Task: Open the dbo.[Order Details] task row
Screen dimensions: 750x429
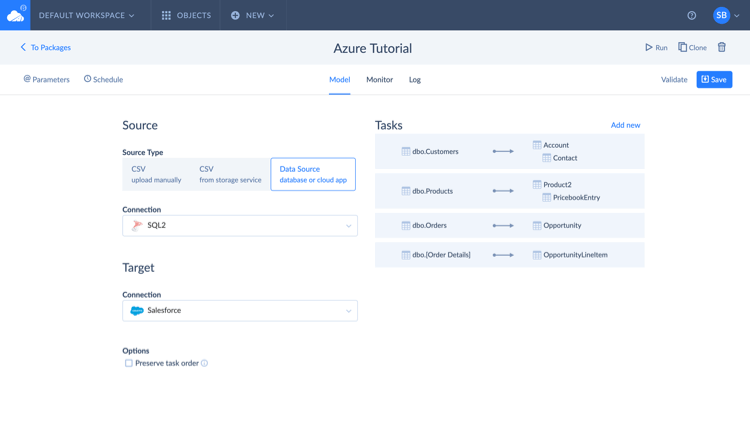Action: [509, 255]
